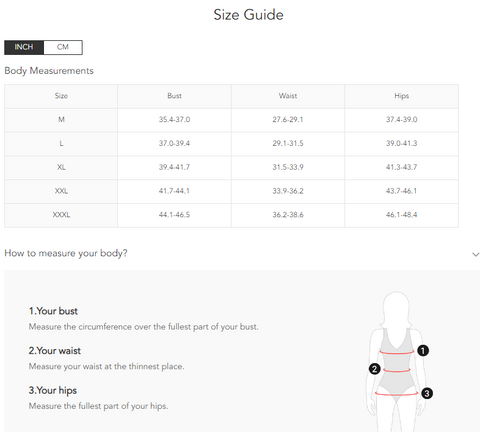Click the 1.Your bust instruction heading
The height and width of the screenshot is (432, 480).
(x=53, y=311)
